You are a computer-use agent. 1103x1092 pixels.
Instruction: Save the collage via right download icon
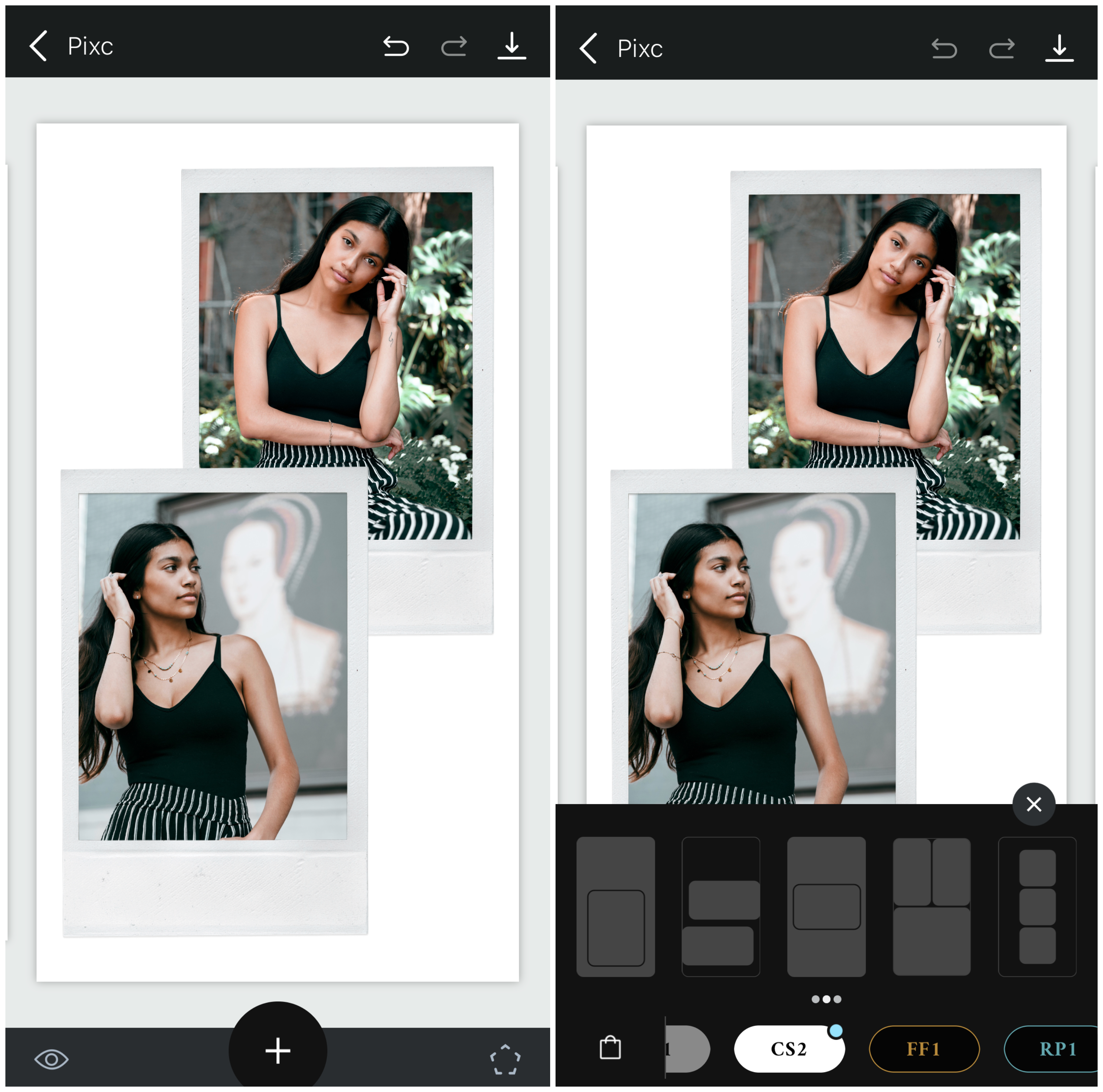(1059, 48)
